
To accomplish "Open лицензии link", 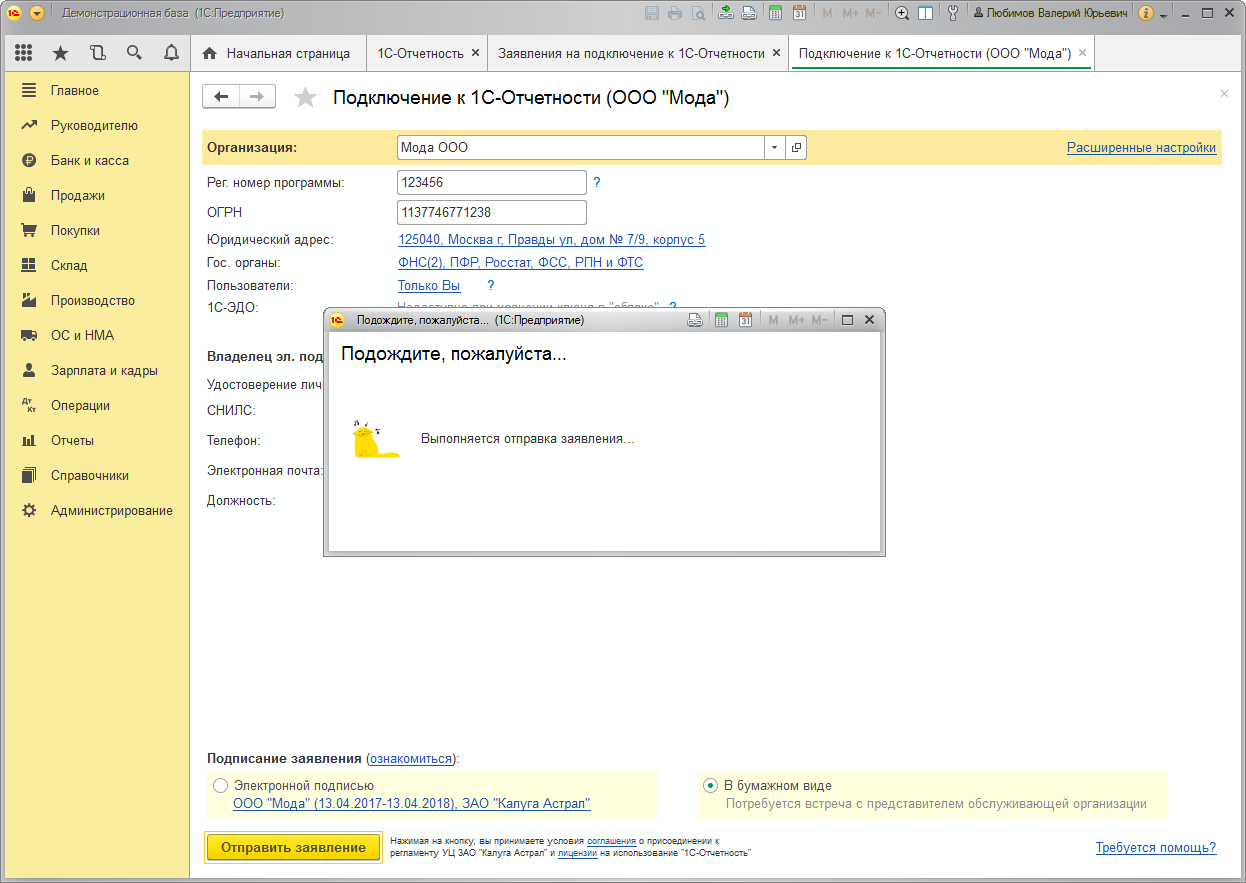I will [577, 853].
